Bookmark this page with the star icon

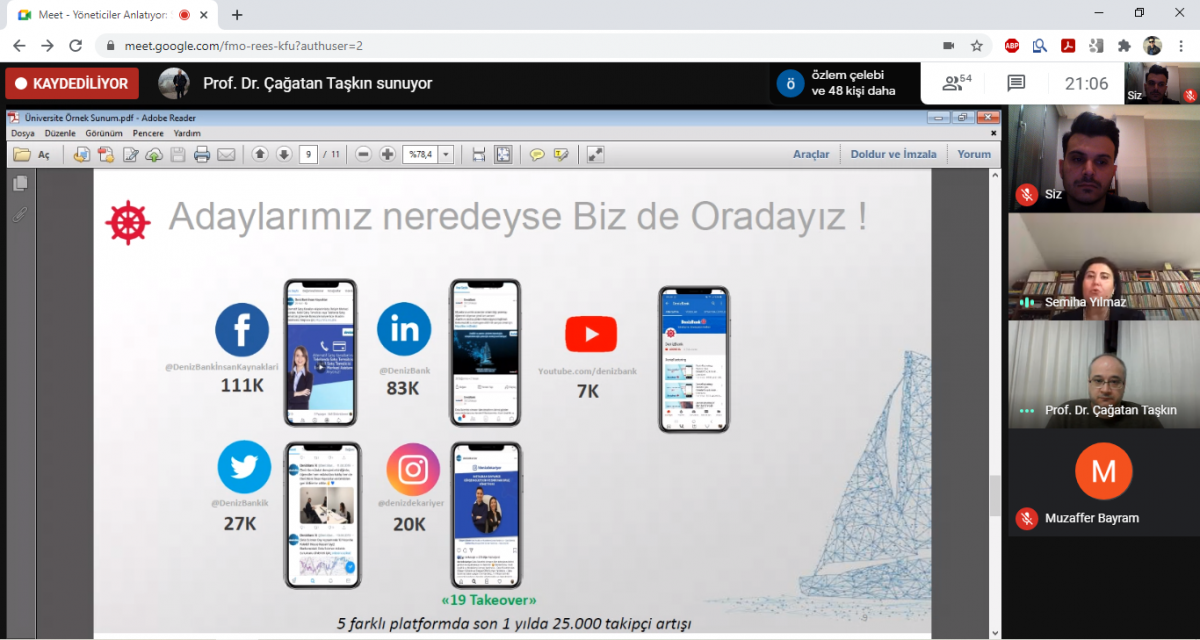[x=977, y=45]
